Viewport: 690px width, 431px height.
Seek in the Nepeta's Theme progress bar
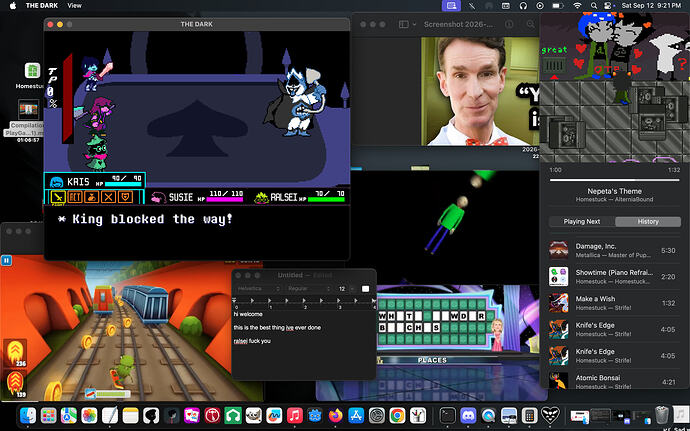(614, 180)
